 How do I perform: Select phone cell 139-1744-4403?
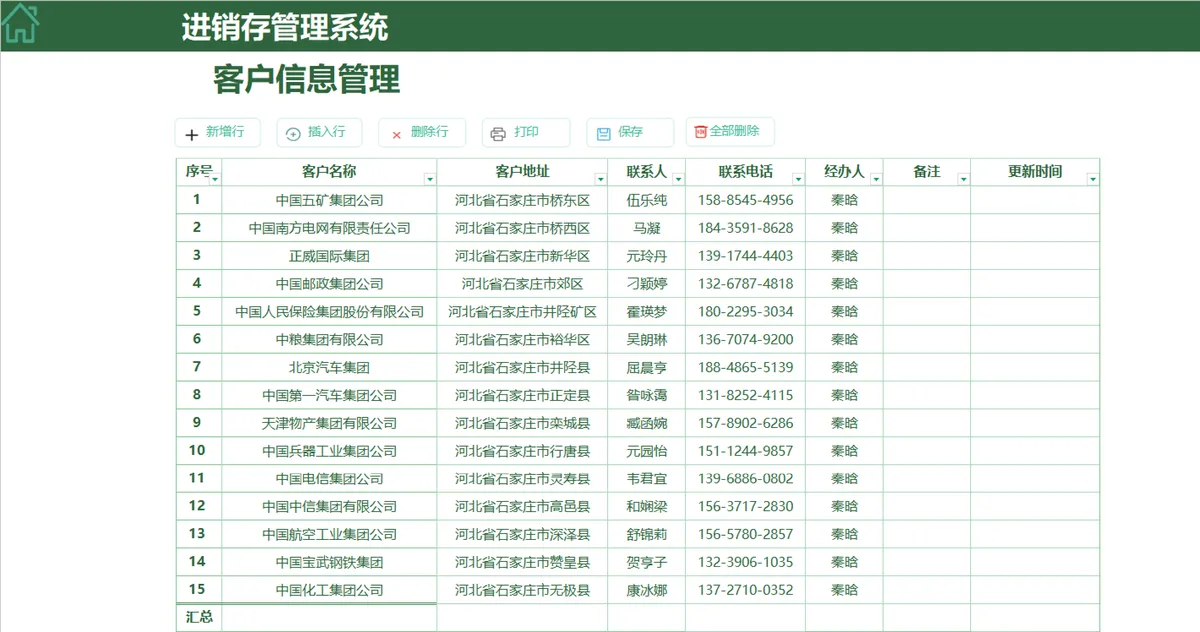pyautogui.click(x=745, y=256)
